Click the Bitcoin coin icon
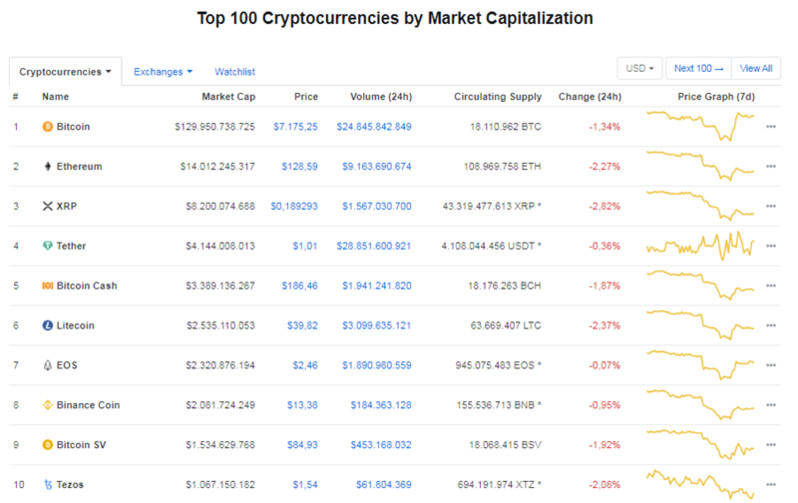The height and width of the screenshot is (503, 798). click(x=47, y=127)
